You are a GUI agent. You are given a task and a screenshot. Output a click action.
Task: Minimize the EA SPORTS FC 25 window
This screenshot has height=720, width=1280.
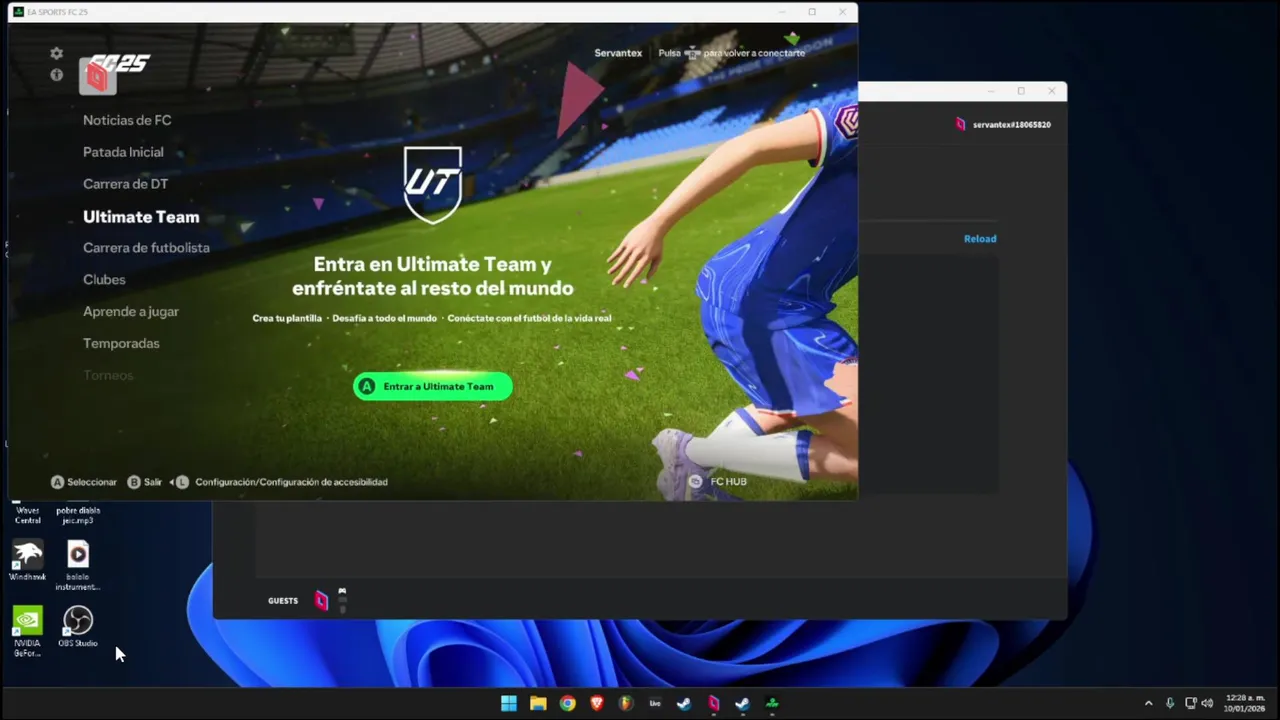pyautogui.click(x=783, y=12)
